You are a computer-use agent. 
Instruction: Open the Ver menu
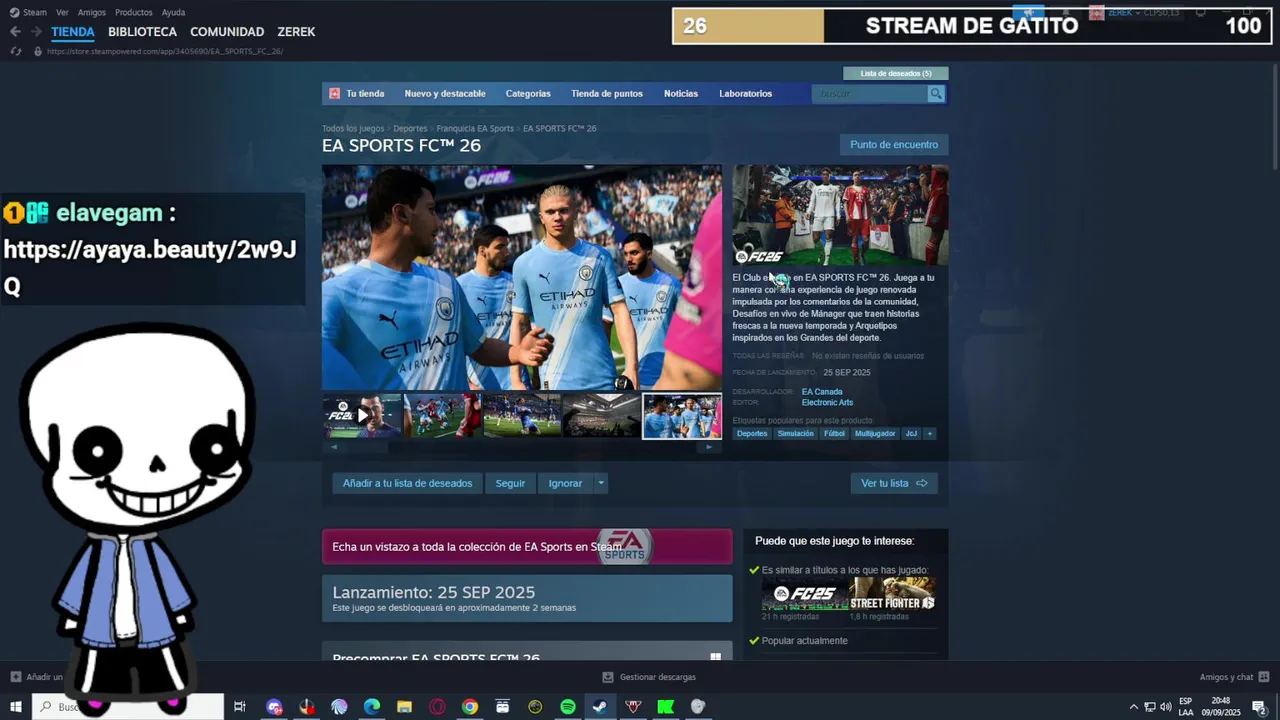(x=62, y=12)
